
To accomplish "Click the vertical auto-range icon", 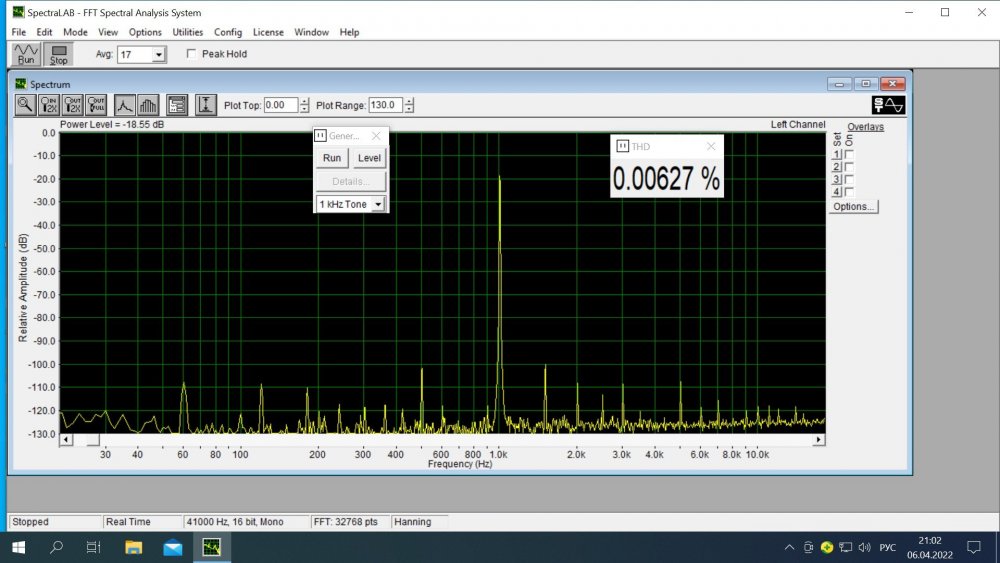I will click(x=206, y=105).
